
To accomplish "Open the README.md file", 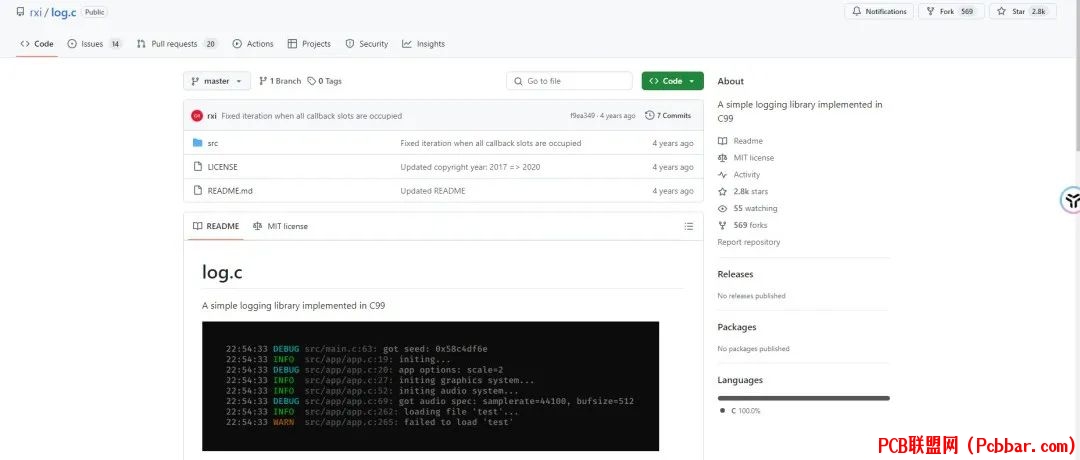I will pyautogui.click(x=230, y=191).
